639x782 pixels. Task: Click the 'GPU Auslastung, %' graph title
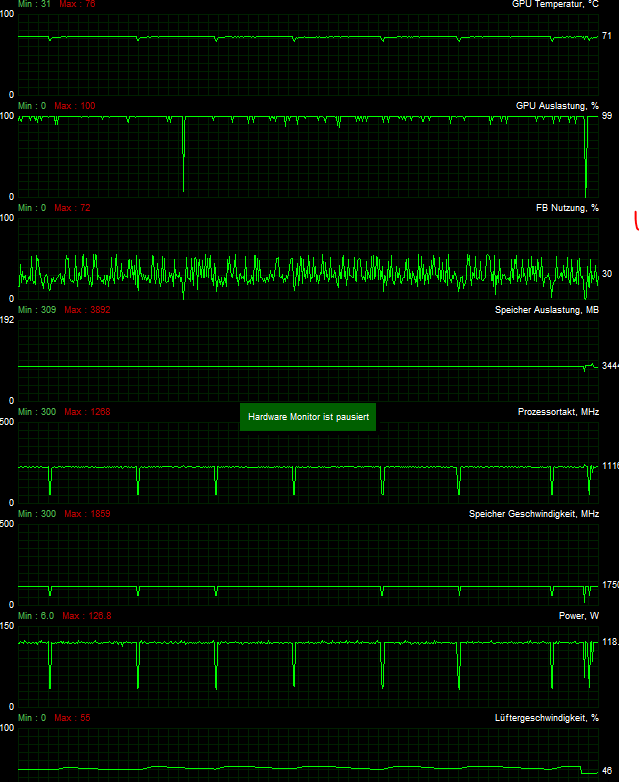pyautogui.click(x=557, y=106)
